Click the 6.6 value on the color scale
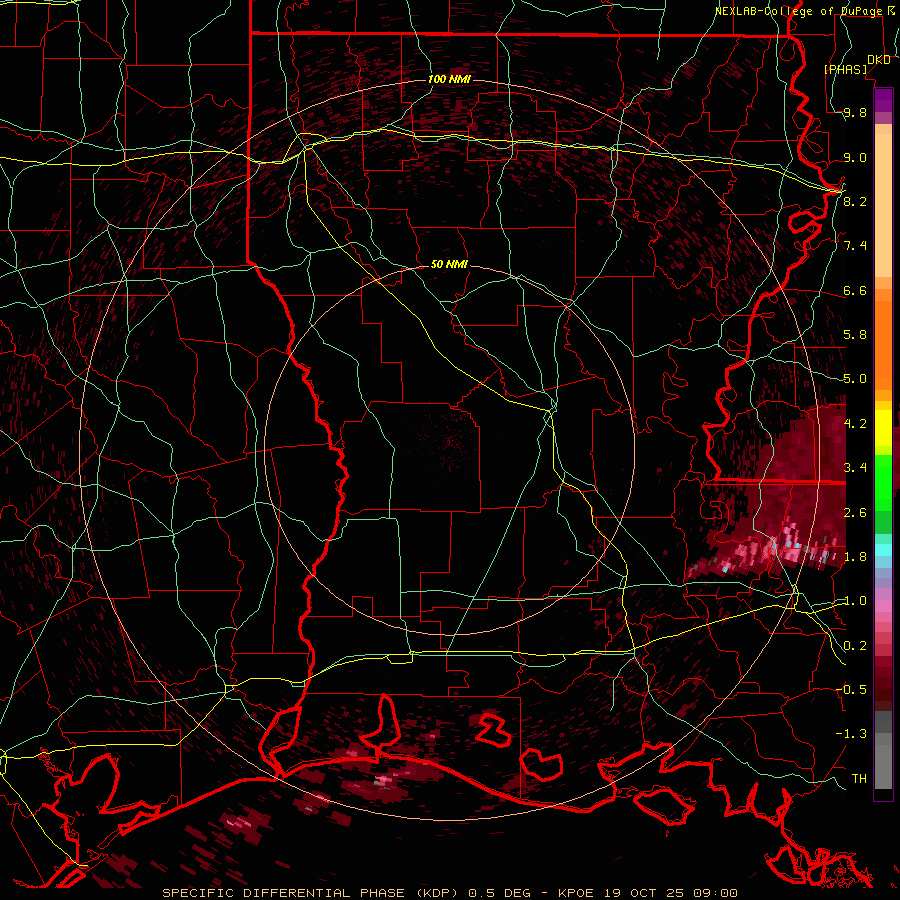 855,290
